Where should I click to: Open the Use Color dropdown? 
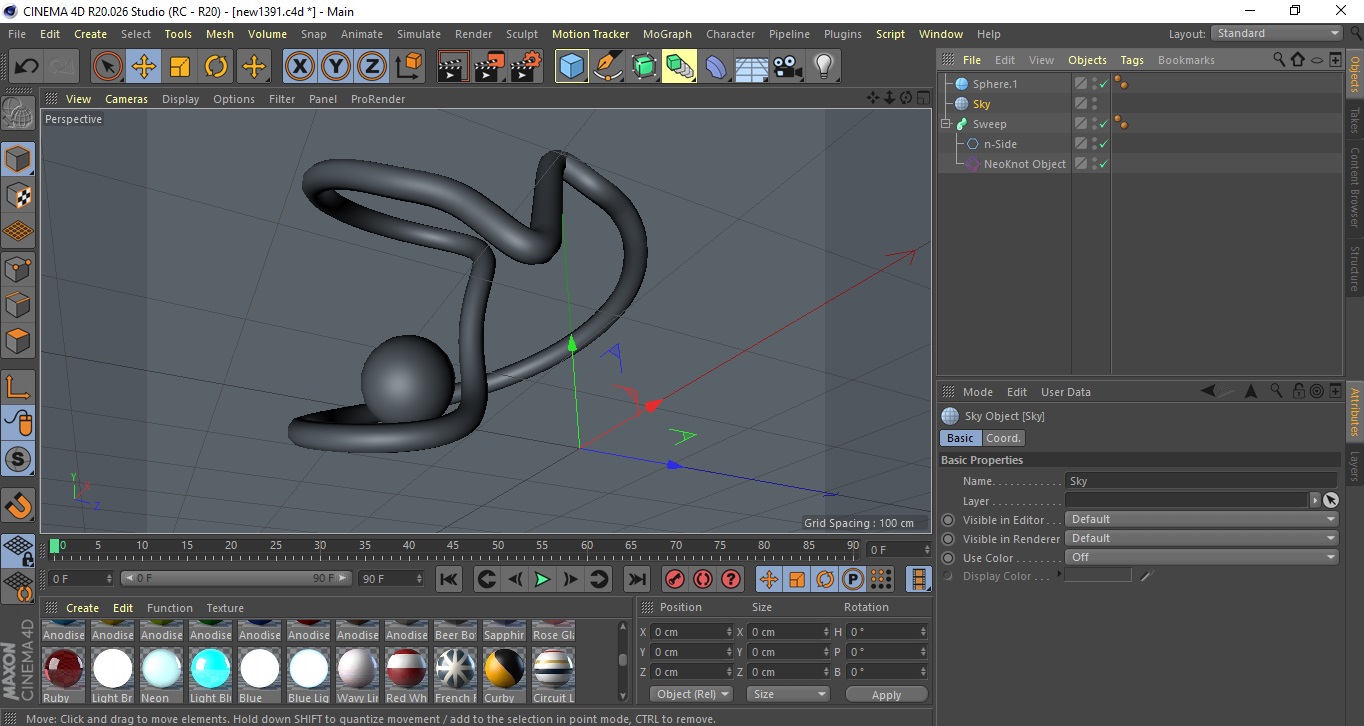point(1201,557)
